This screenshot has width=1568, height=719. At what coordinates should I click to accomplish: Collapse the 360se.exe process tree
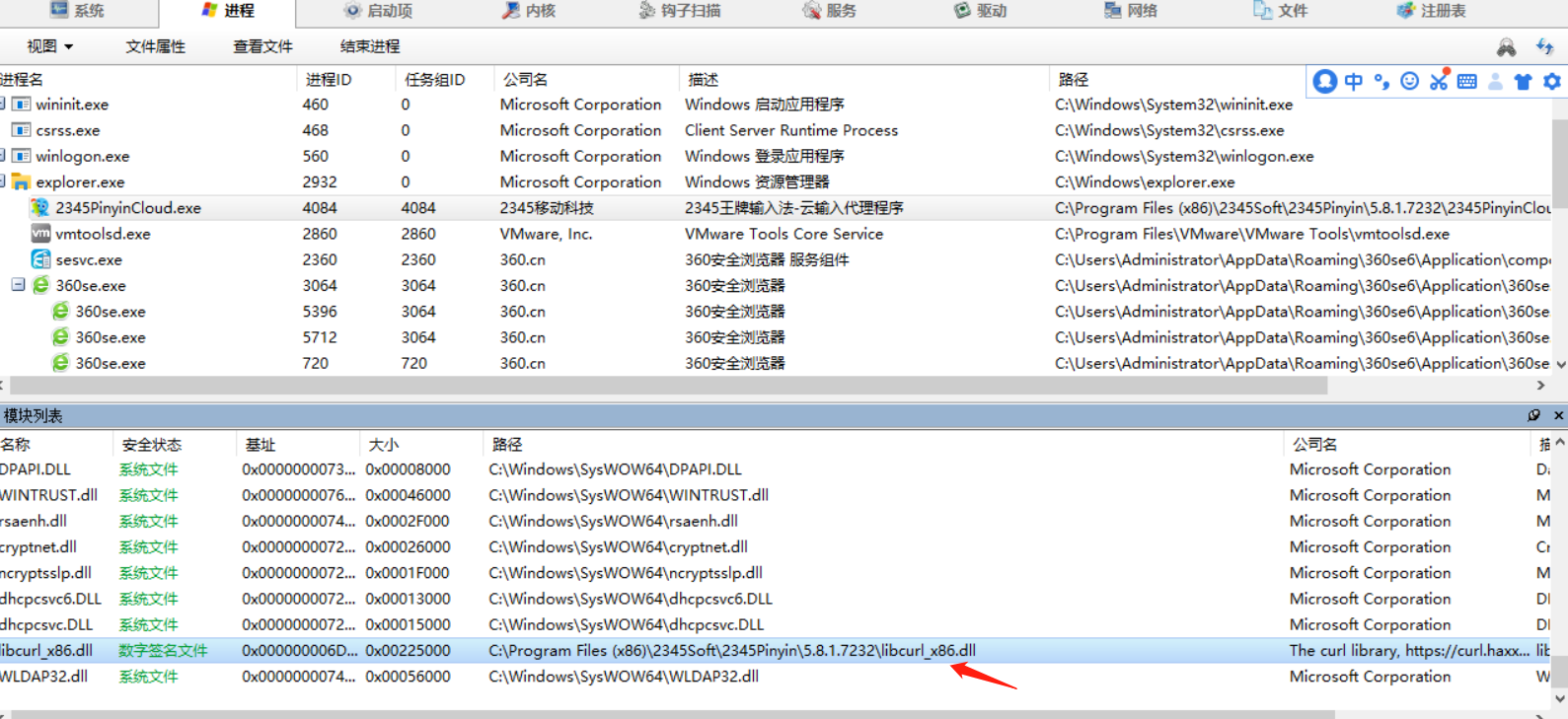18,284
